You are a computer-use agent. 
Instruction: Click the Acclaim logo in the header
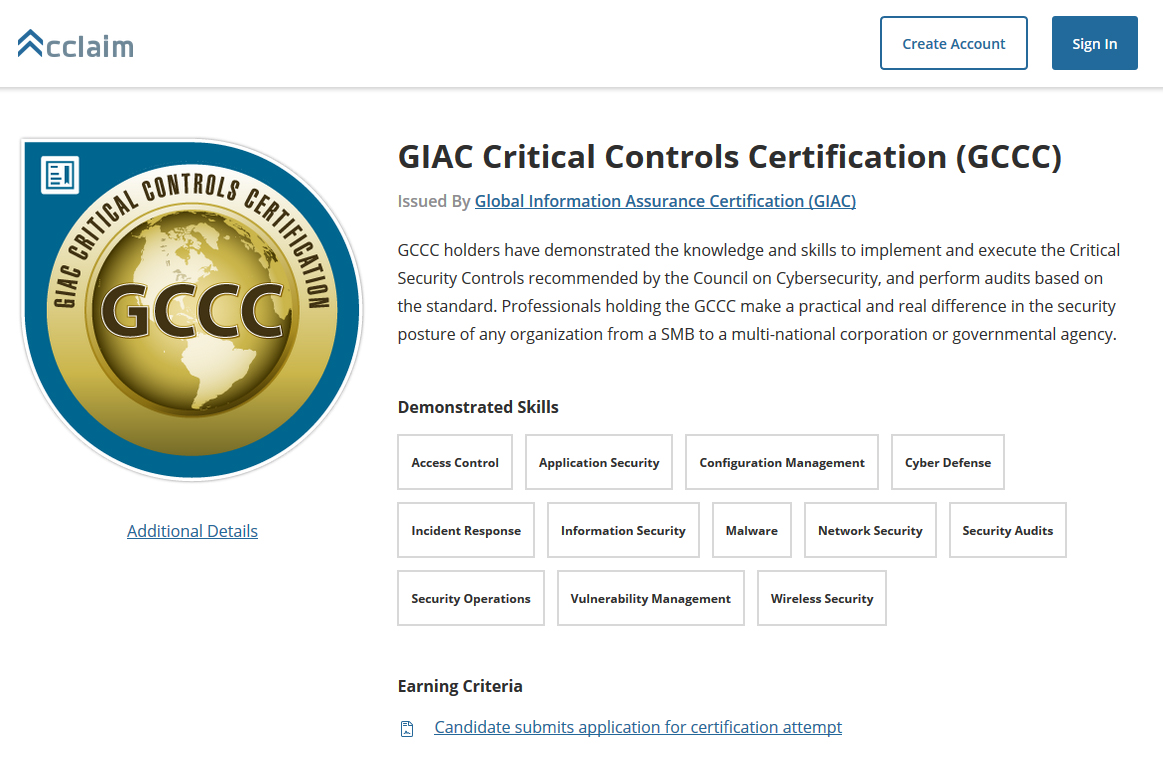pyautogui.click(x=76, y=44)
